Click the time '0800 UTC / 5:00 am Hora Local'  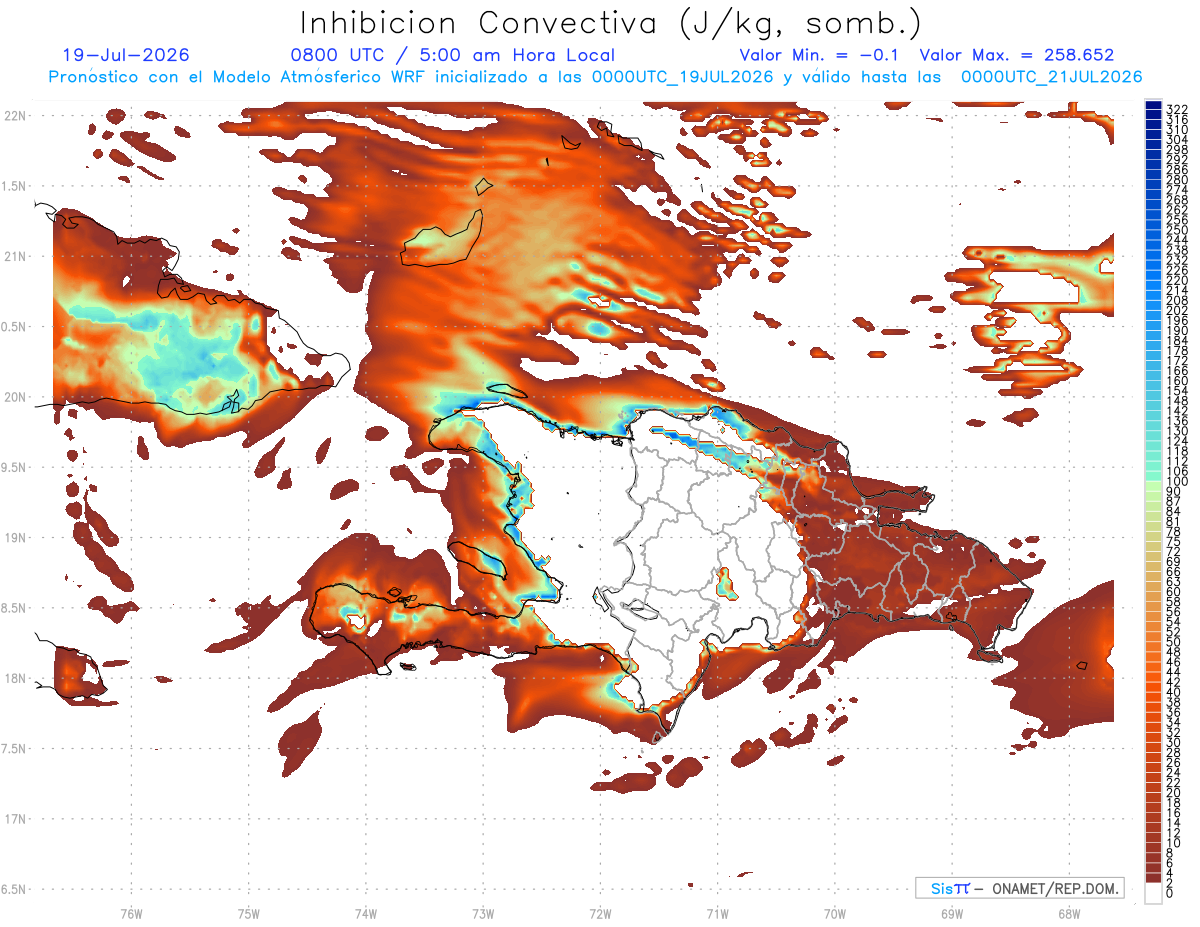452,55
